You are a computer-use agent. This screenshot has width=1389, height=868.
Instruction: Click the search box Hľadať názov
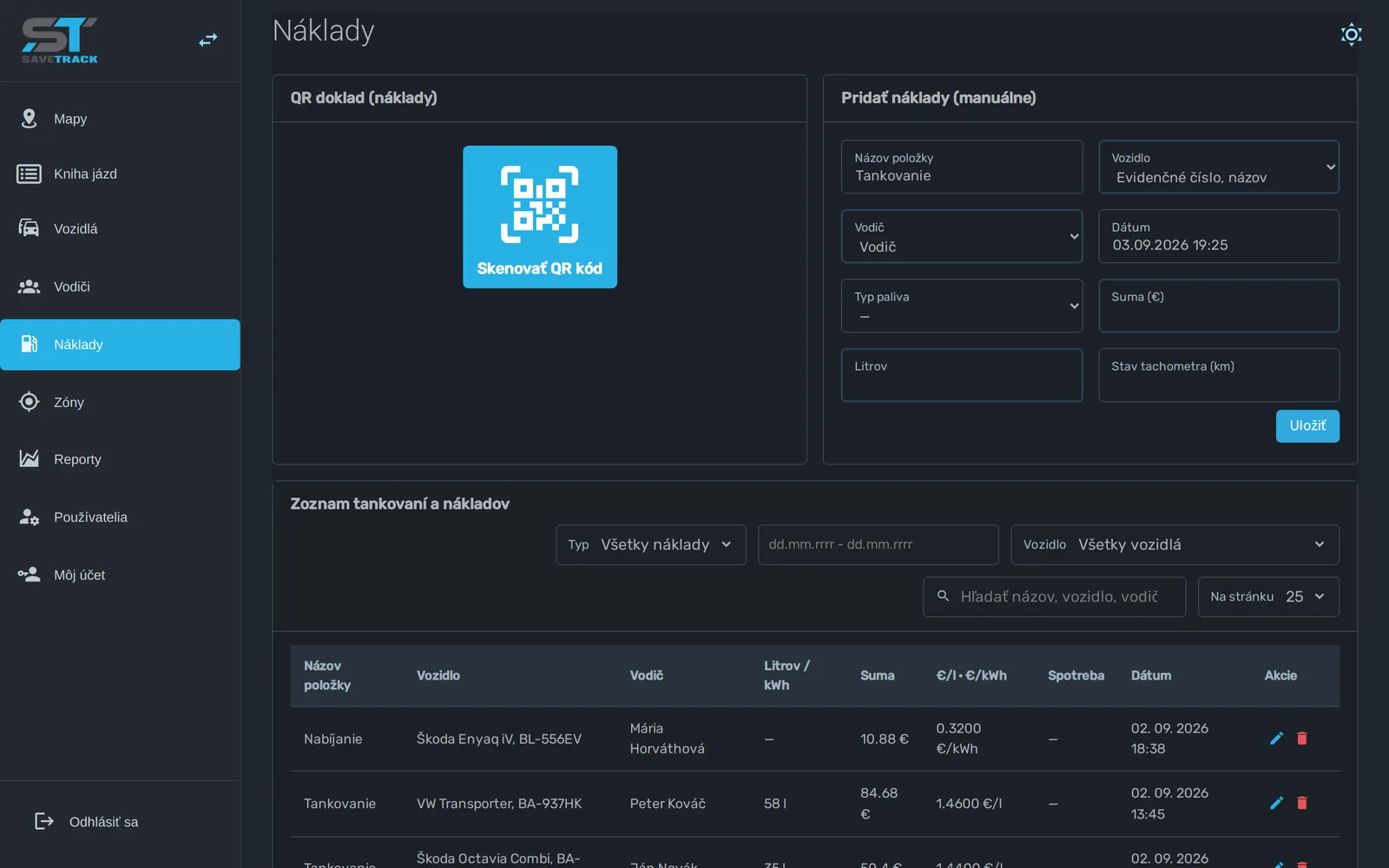pos(1055,597)
